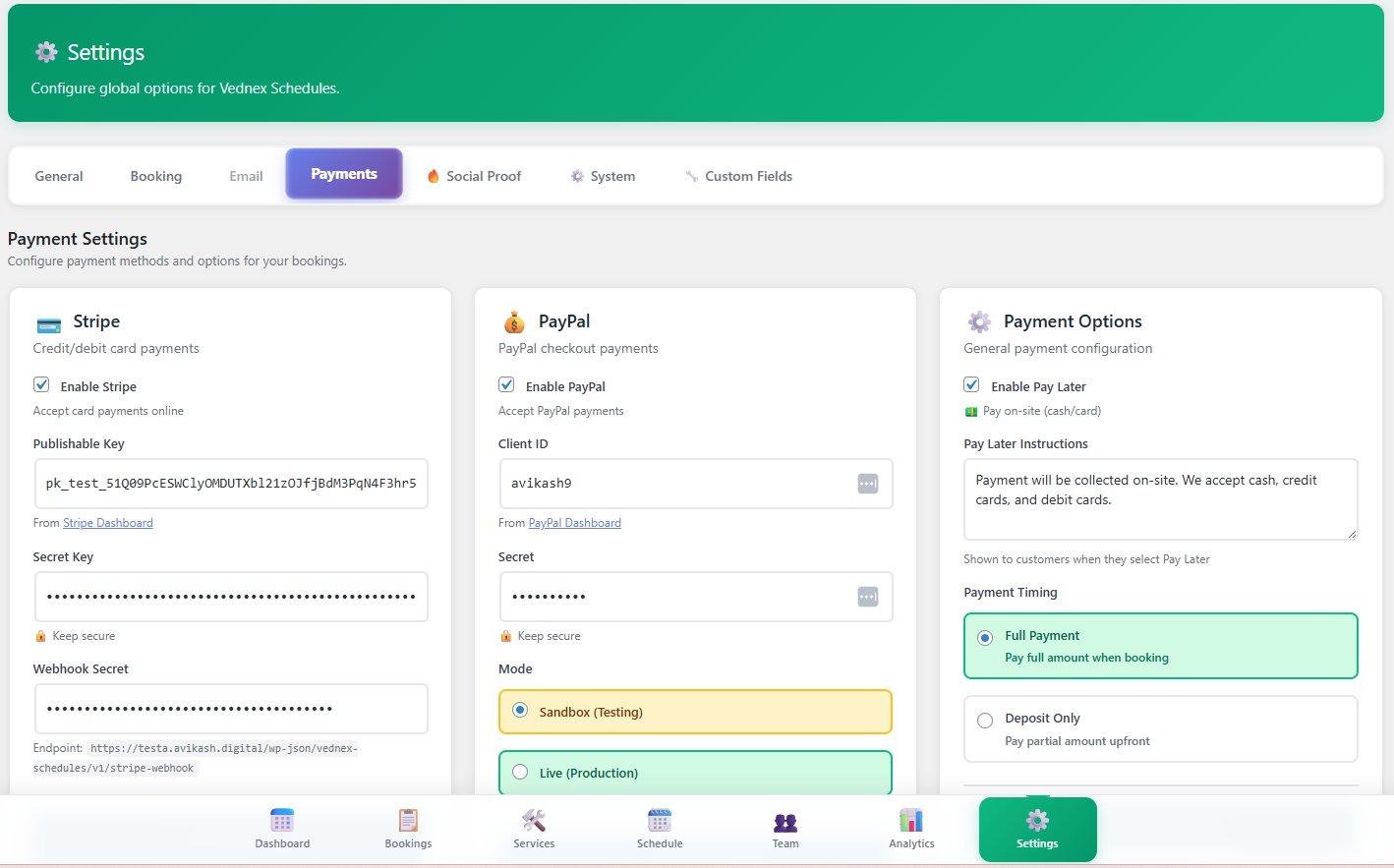Open the Services tools icon
The width and height of the screenshot is (1394, 868).
pyautogui.click(x=534, y=820)
